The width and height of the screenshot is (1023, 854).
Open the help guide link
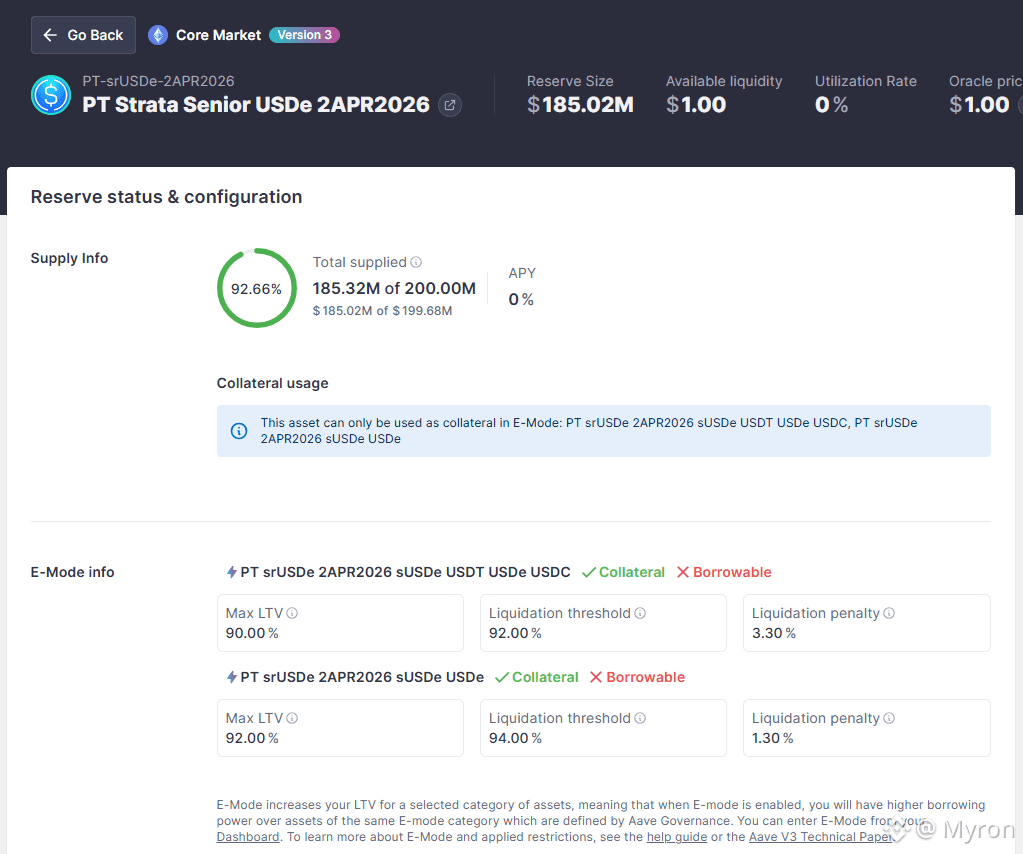[677, 837]
